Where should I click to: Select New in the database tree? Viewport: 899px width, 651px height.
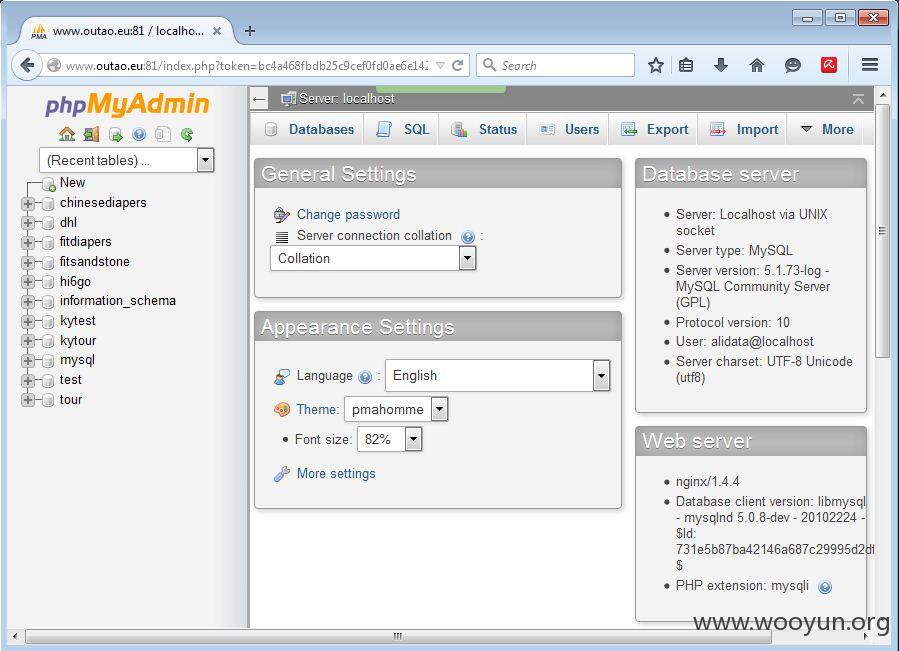(72, 183)
